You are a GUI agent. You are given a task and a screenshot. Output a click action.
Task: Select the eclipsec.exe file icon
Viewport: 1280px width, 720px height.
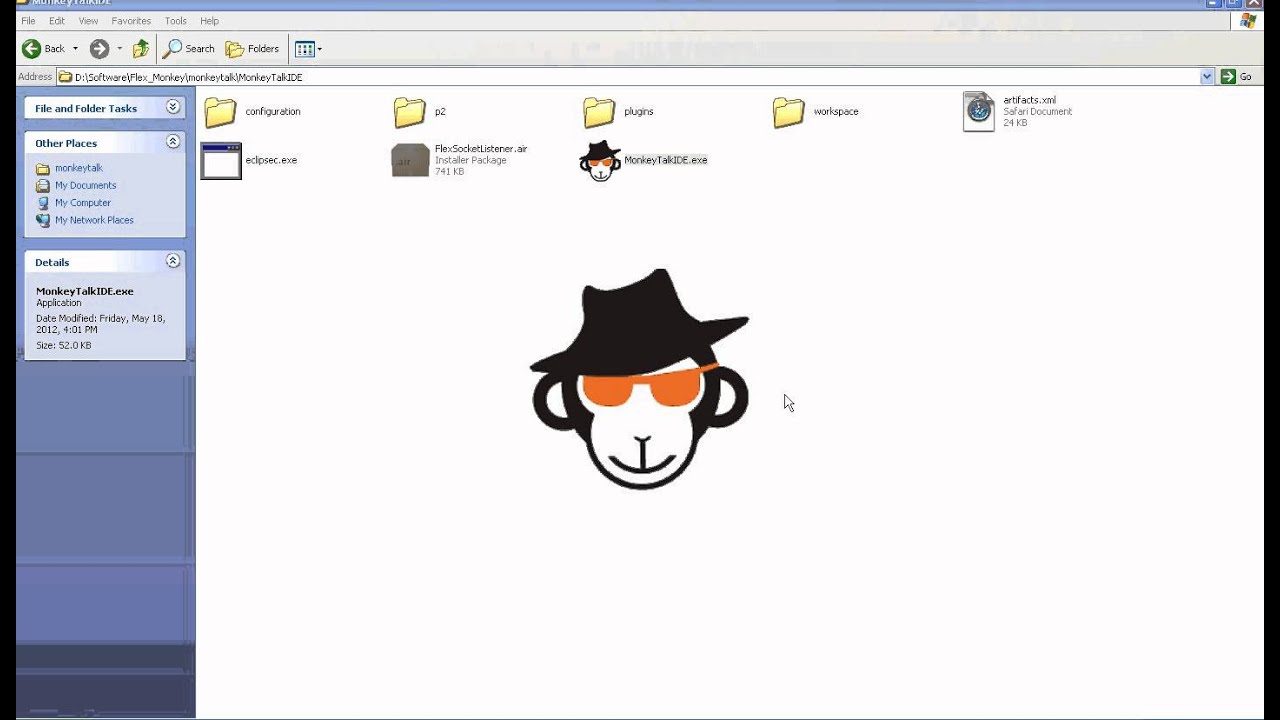[x=221, y=161]
